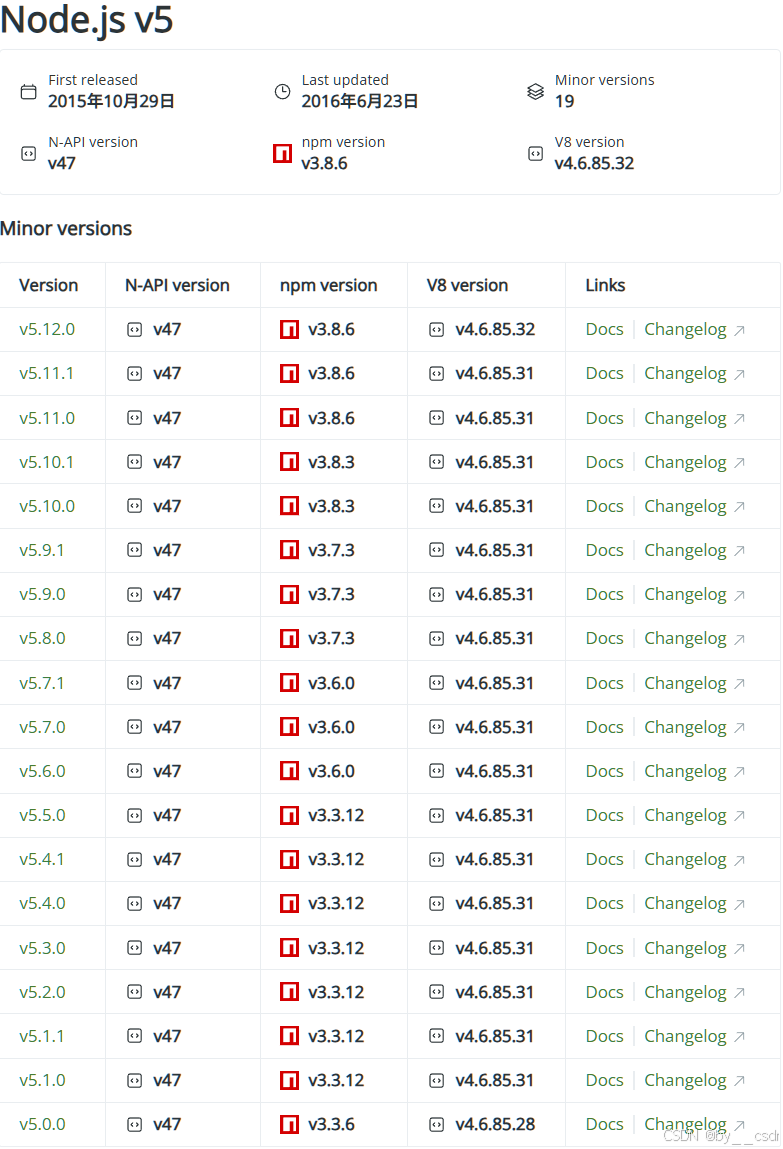Click the npm icon in v5.0.0 row

point(289,1124)
